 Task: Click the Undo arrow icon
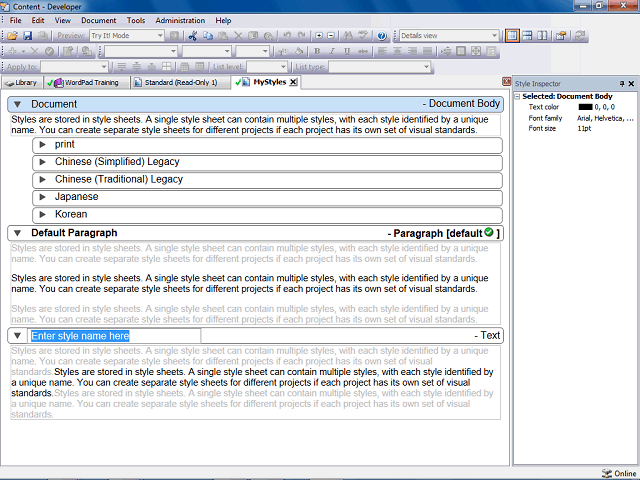pos(287,36)
